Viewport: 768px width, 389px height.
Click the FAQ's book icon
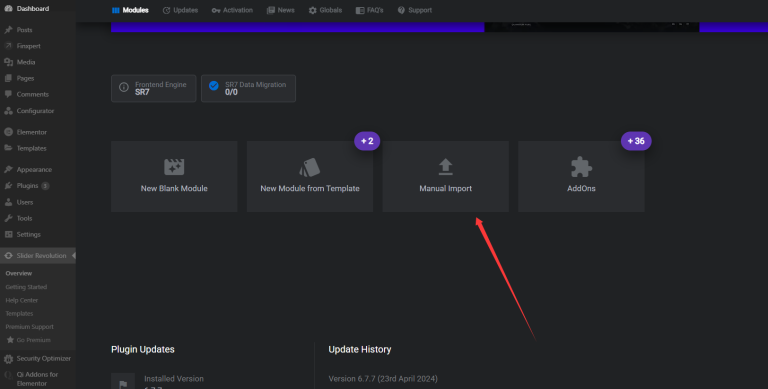(x=360, y=10)
